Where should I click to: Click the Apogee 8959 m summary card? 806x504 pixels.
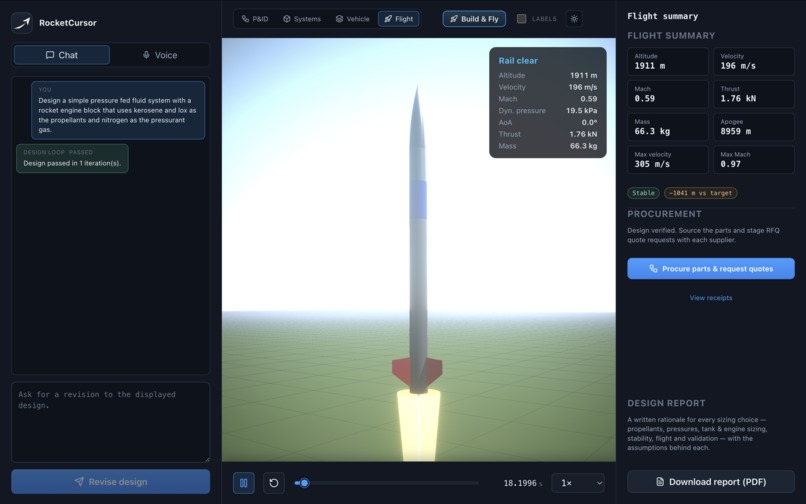click(x=754, y=127)
